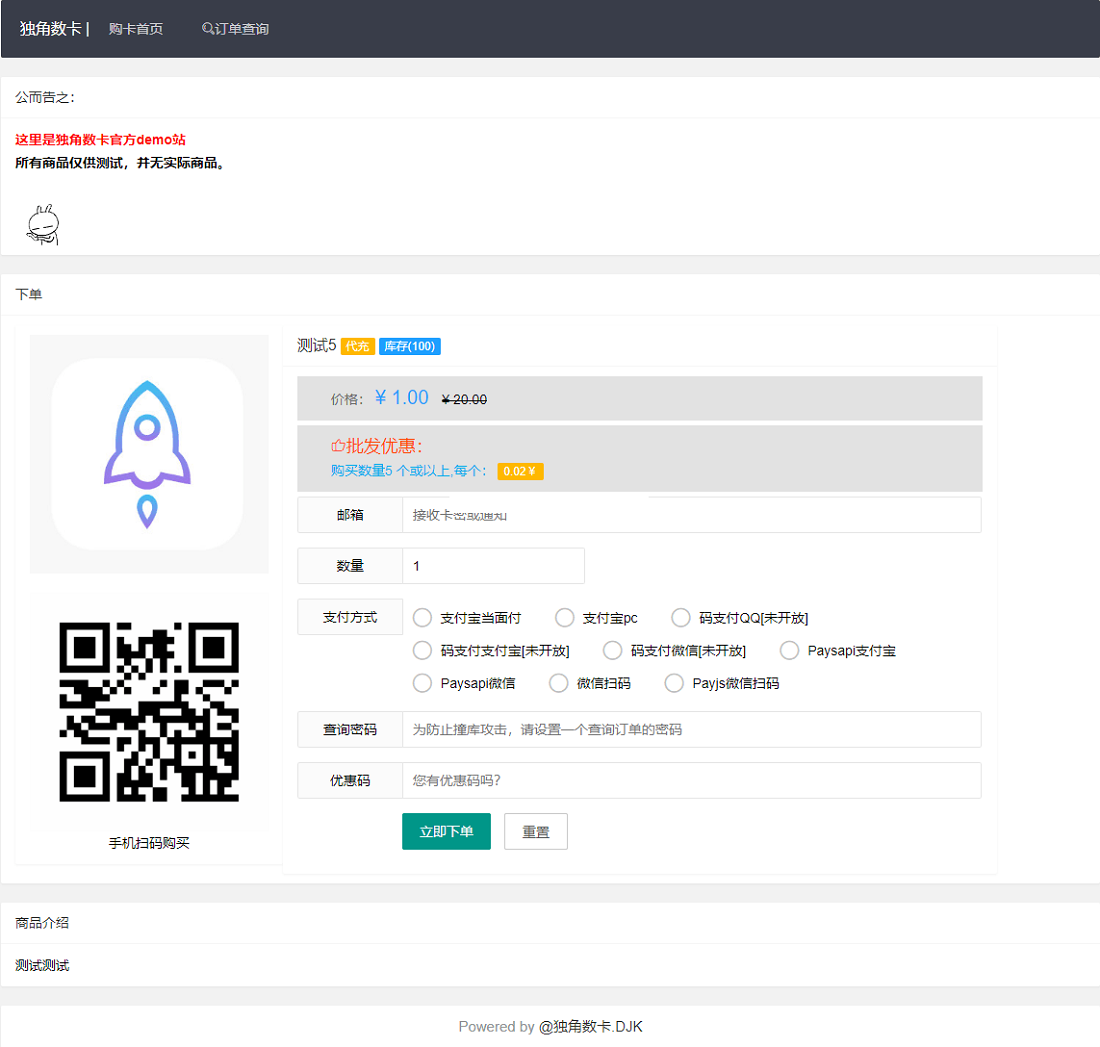Click the rabbit emoticon in the announcement area
1100x1047 pixels.
tap(42, 223)
